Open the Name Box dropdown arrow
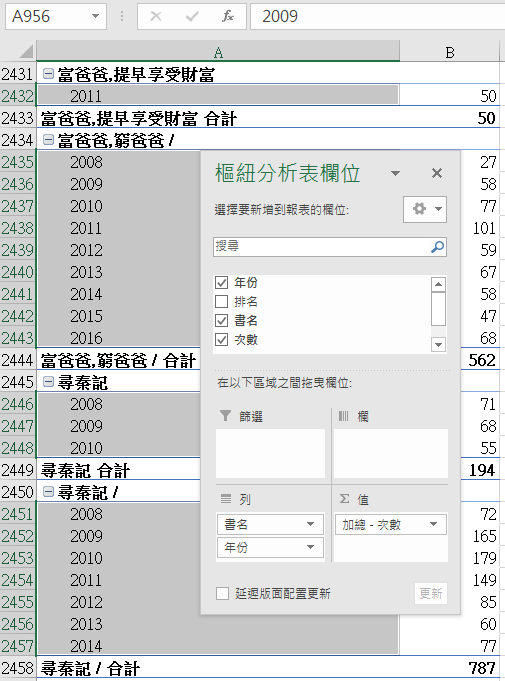The height and width of the screenshot is (681, 505). 95,17
